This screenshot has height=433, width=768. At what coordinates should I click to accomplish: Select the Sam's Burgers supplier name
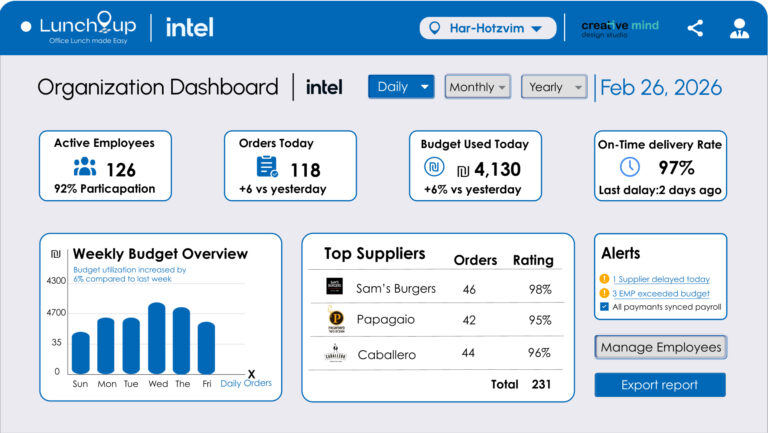tap(396, 289)
